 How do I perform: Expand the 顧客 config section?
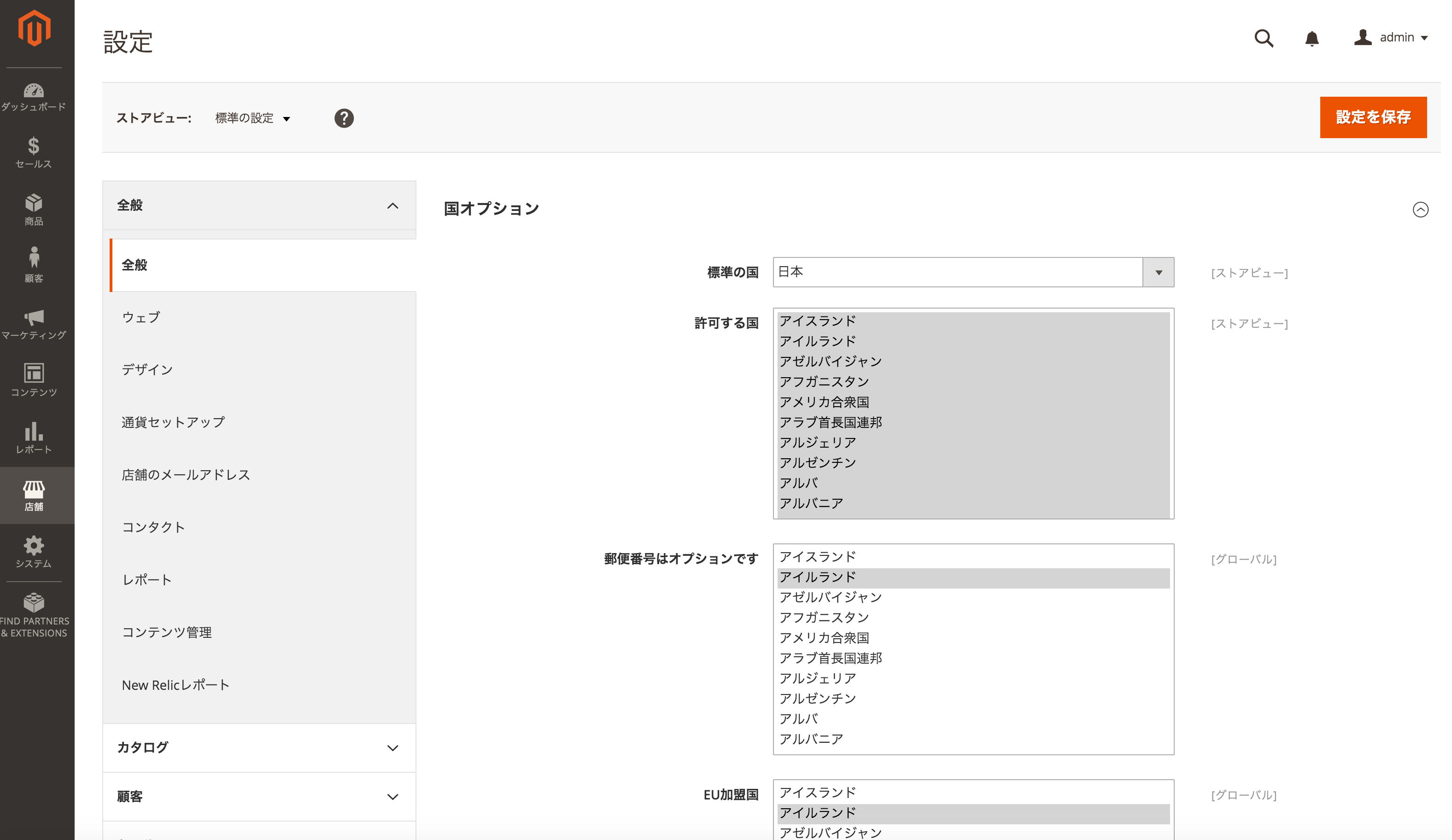[259, 796]
